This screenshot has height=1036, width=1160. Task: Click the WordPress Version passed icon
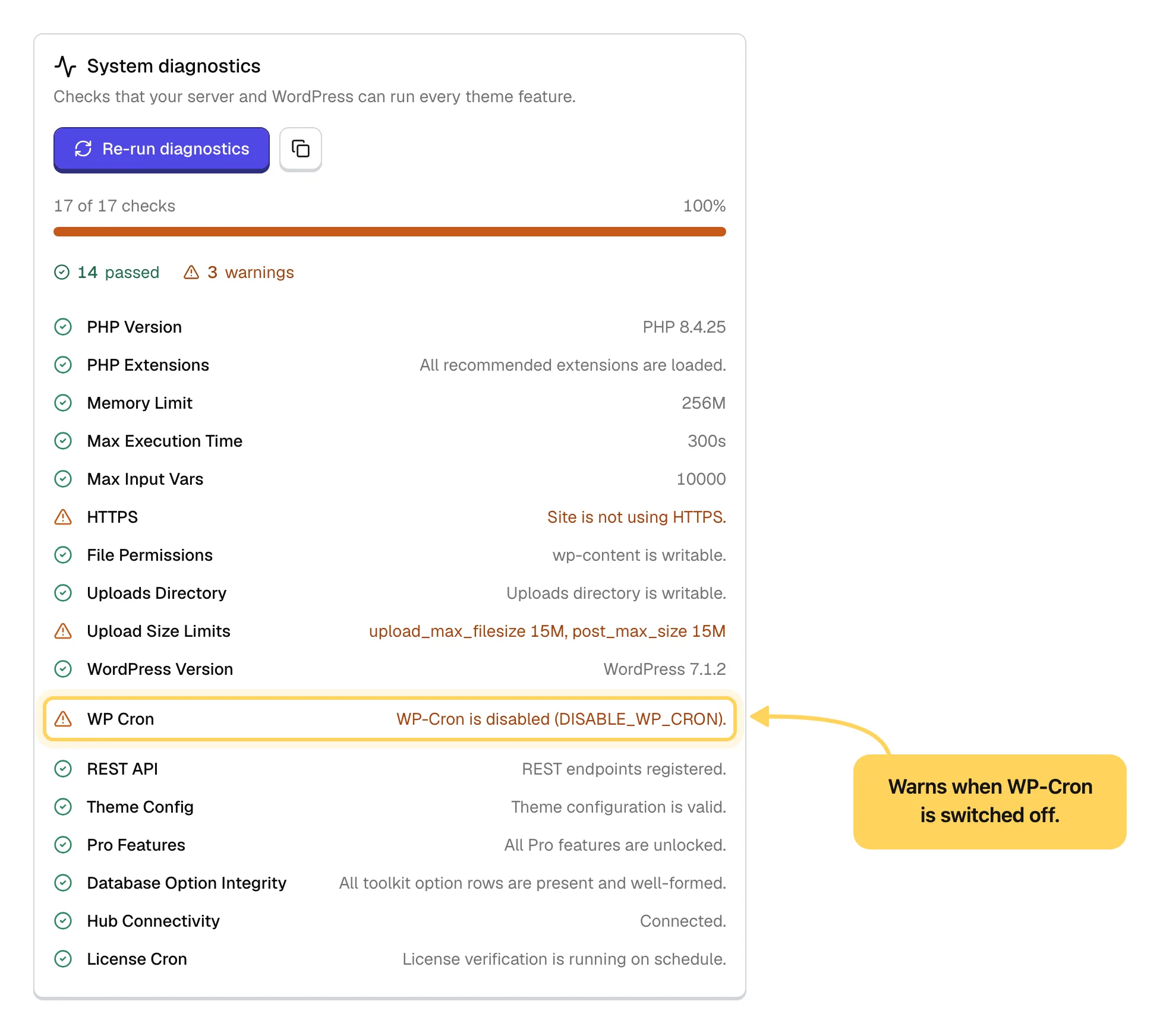coord(63,669)
